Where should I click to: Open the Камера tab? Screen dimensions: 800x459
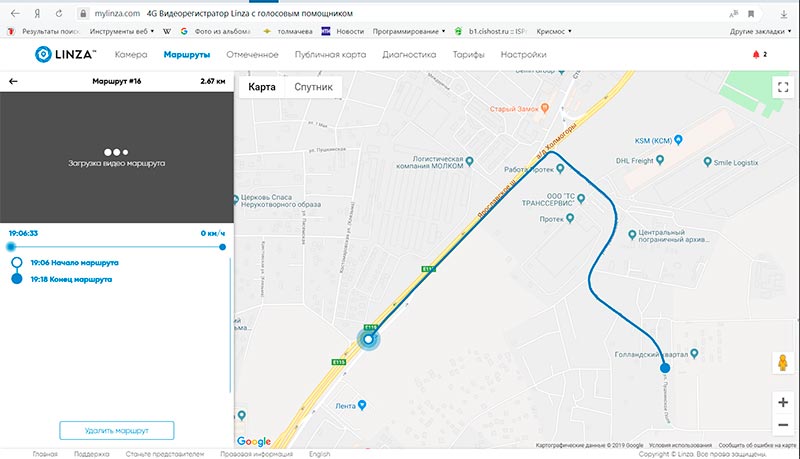click(x=132, y=55)
